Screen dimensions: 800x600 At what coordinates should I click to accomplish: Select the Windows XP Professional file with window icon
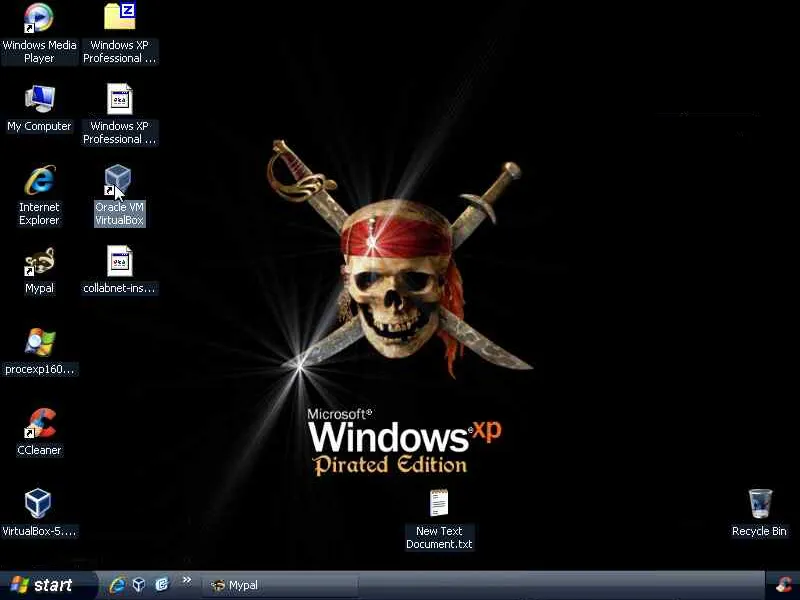pyautogui.click(x=119, y=98)
